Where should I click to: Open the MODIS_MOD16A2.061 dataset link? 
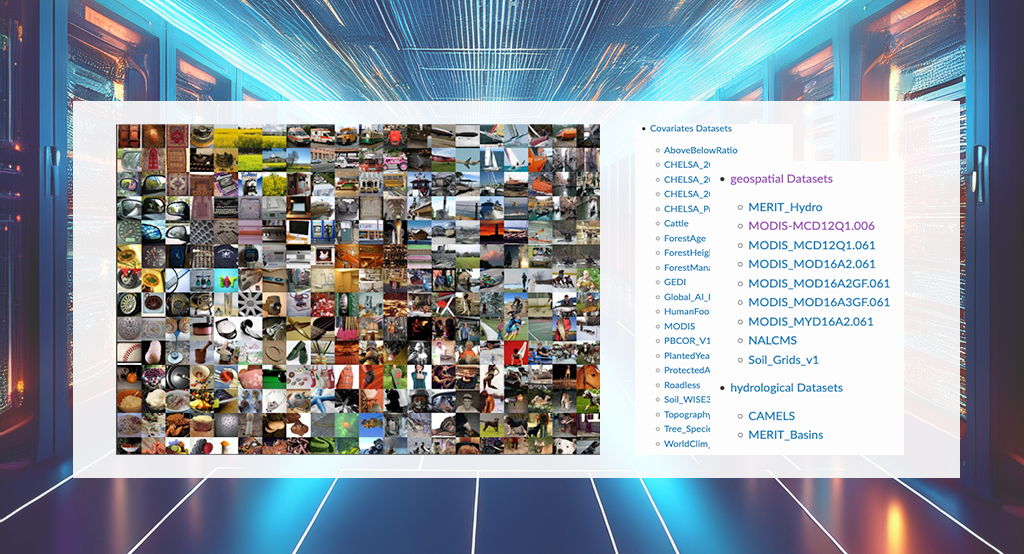click(x=812, y=265)
